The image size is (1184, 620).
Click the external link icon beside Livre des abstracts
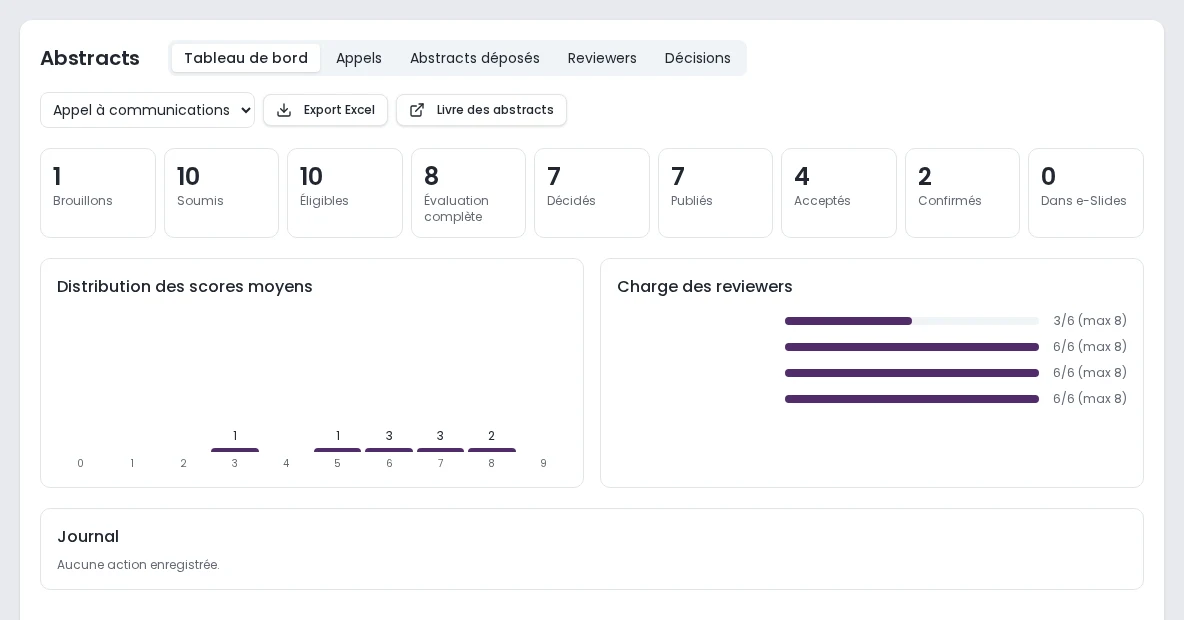pyautogui.click(x=417, y=110)
